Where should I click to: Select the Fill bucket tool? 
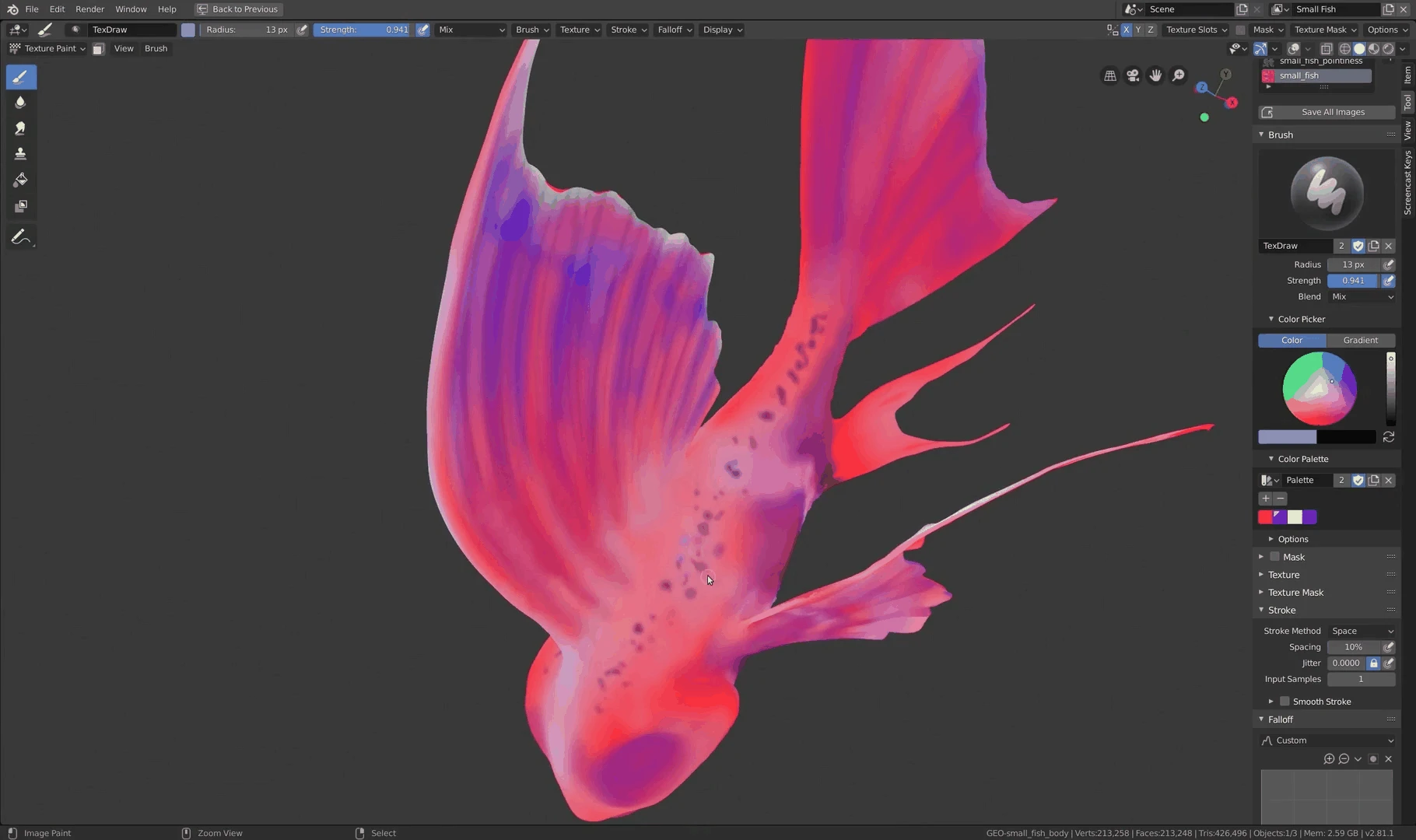pyautogui.click(x=21, y=180)
